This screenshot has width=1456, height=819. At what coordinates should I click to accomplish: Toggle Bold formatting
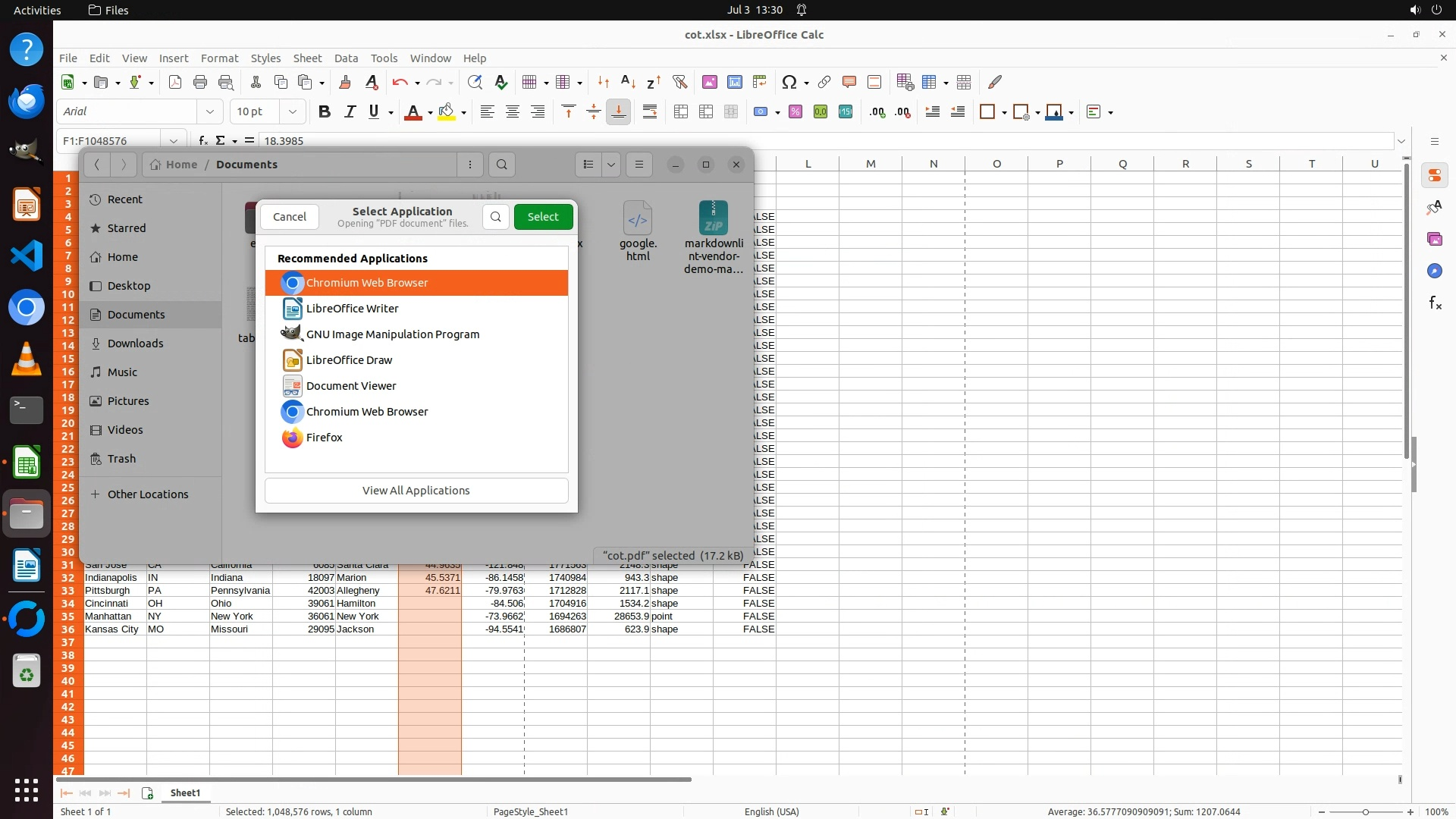[x=325, y=112]
